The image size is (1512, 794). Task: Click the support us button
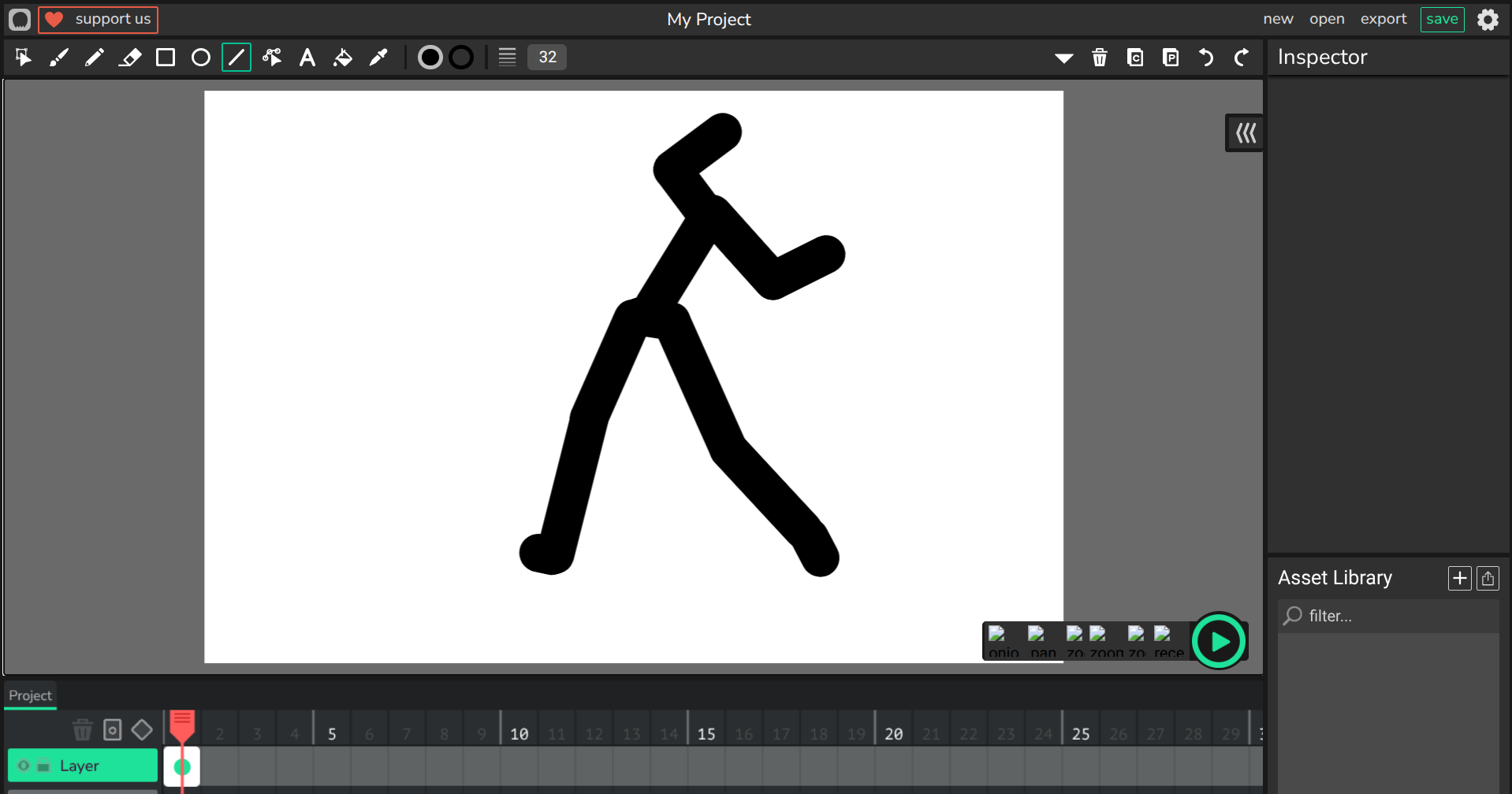pyautogui.click(x=99, y=20)
